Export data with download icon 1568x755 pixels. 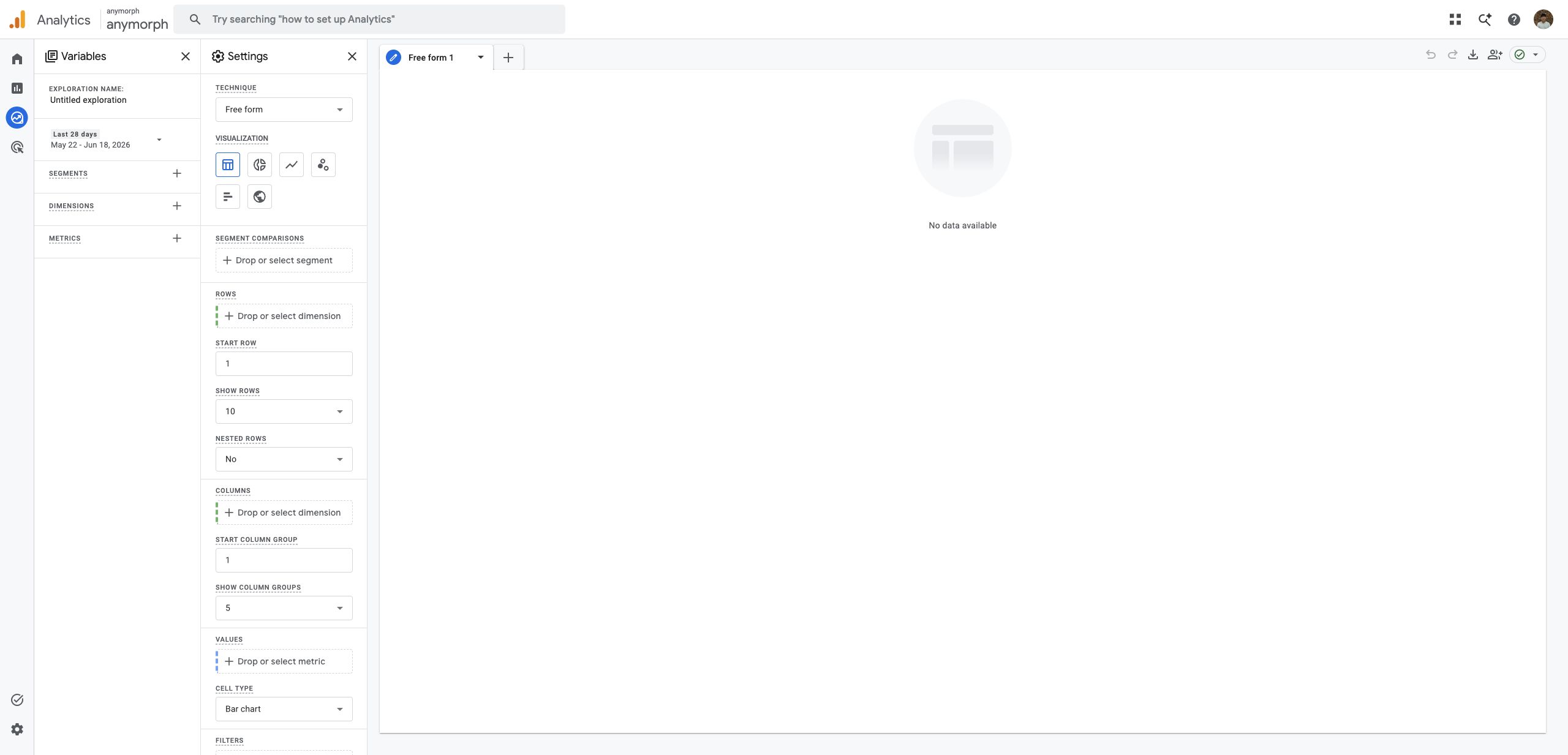tap(1473, 54)
